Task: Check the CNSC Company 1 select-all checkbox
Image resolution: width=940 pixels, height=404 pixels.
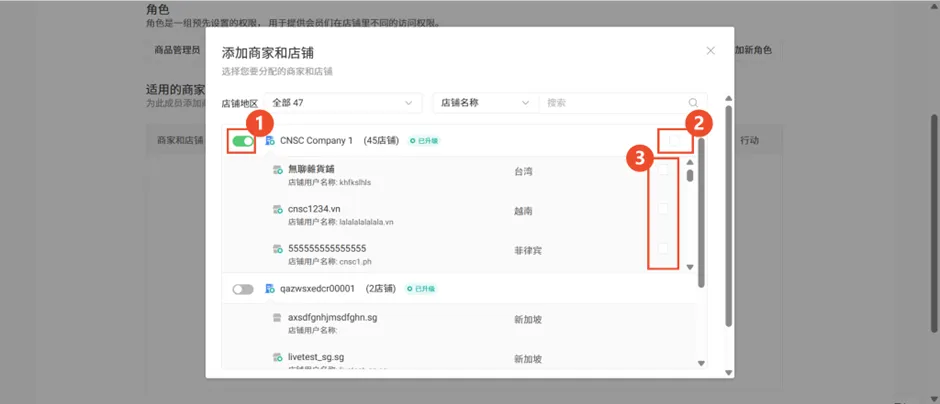Action: pos(674,140)
